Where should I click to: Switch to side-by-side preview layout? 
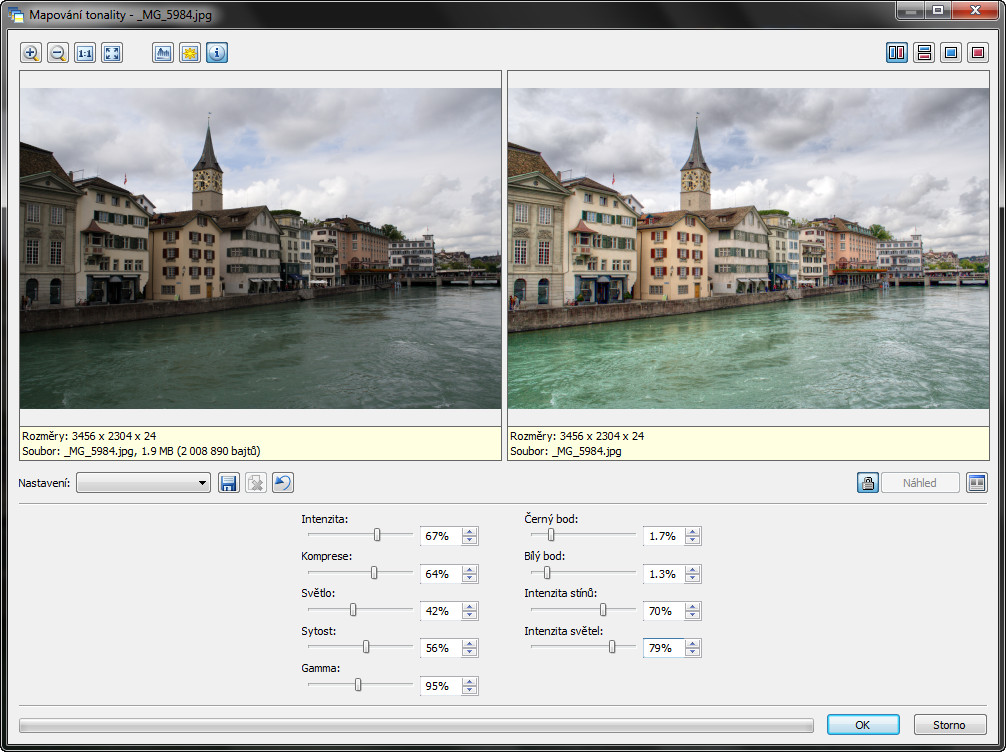click(897, 53)
